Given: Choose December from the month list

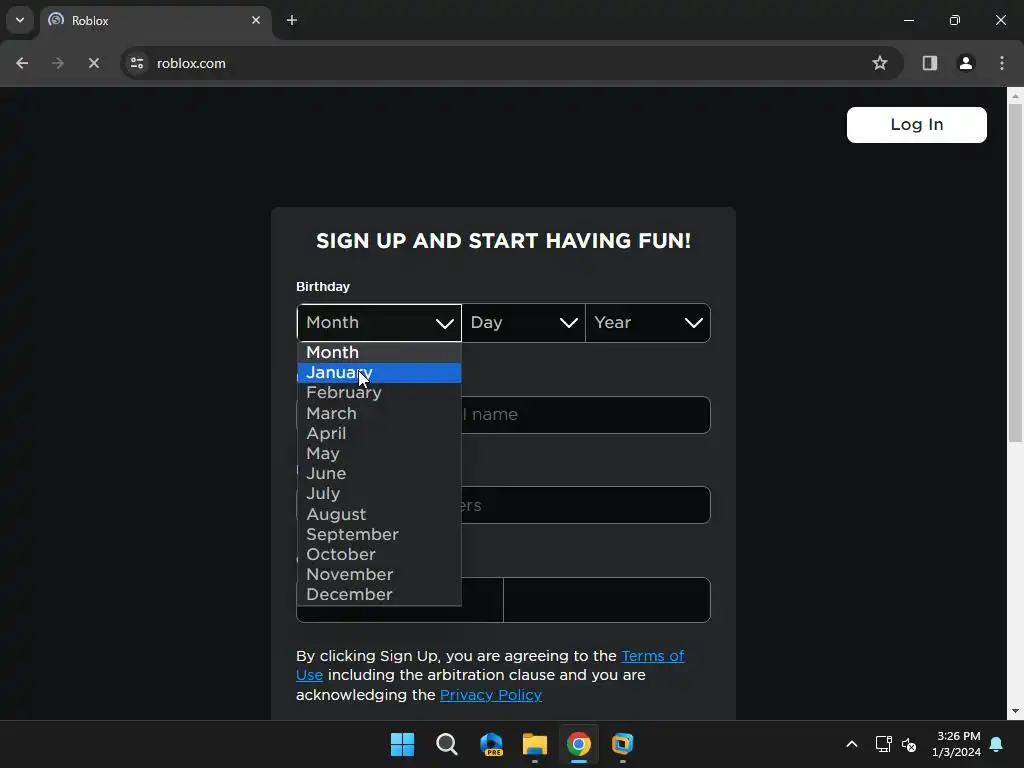Looking at the screenshot, I should [379, 595].
